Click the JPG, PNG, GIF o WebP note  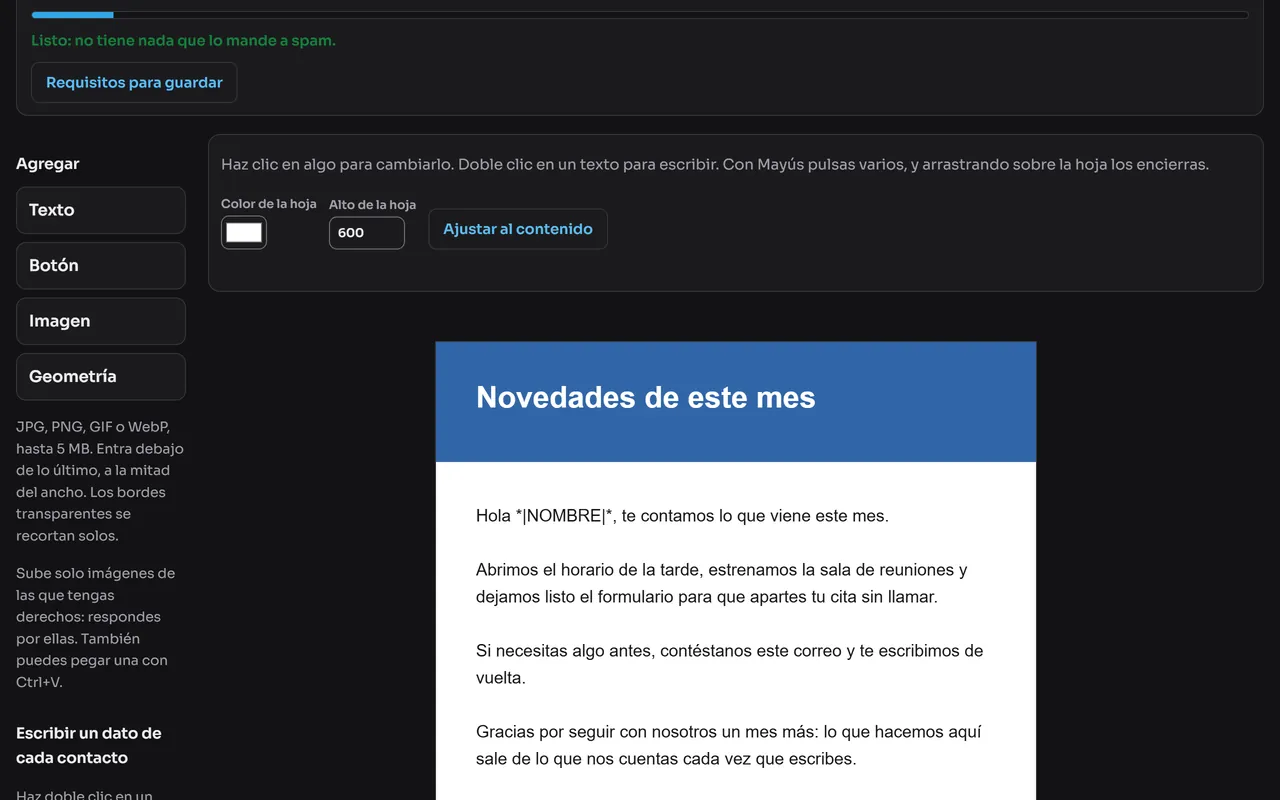click(x=100, y=481)
